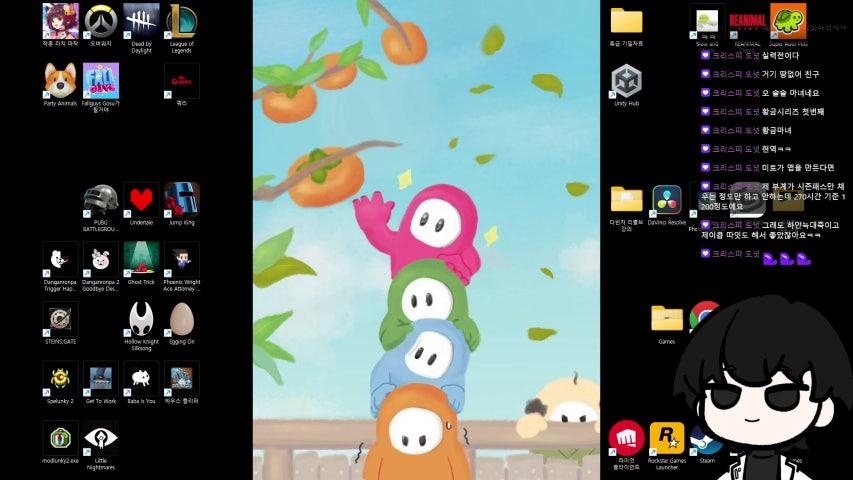Launch Jump King from the desktop
This screenshot has width=853, height=480.
[x=181, y=200]
